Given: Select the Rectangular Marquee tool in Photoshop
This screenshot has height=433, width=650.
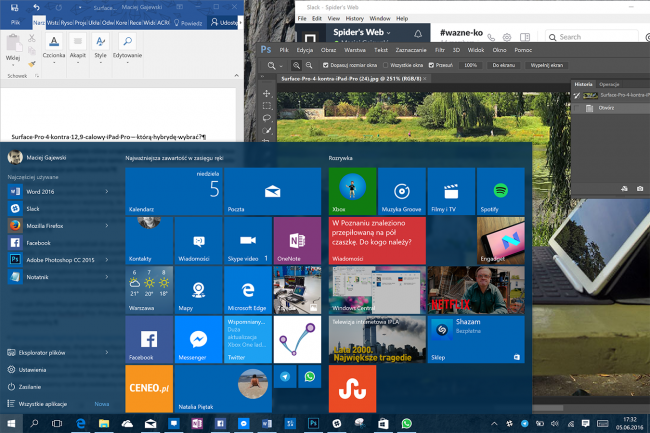Looking at the screenshot, I should point(267,106).
